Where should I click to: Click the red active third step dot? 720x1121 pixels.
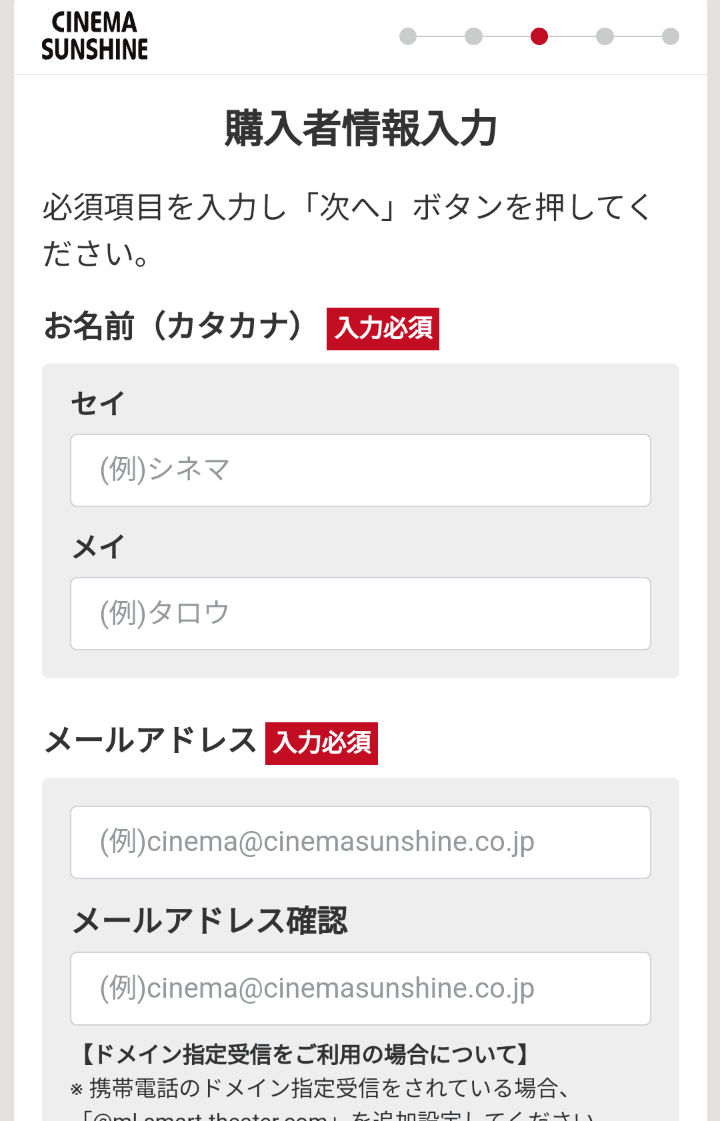[x=539, y=36]
